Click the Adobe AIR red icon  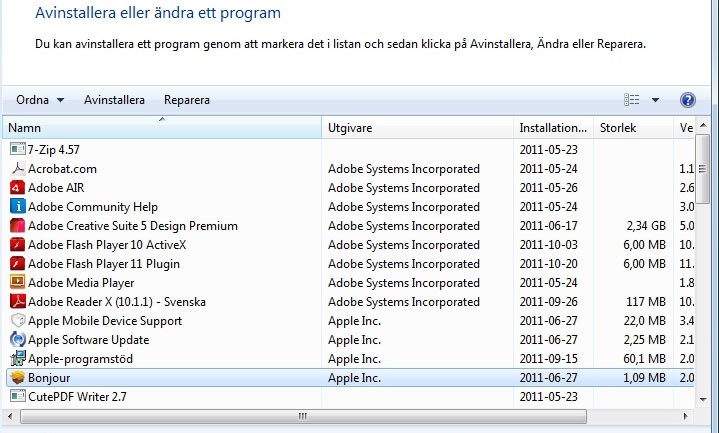coord(17,188)
